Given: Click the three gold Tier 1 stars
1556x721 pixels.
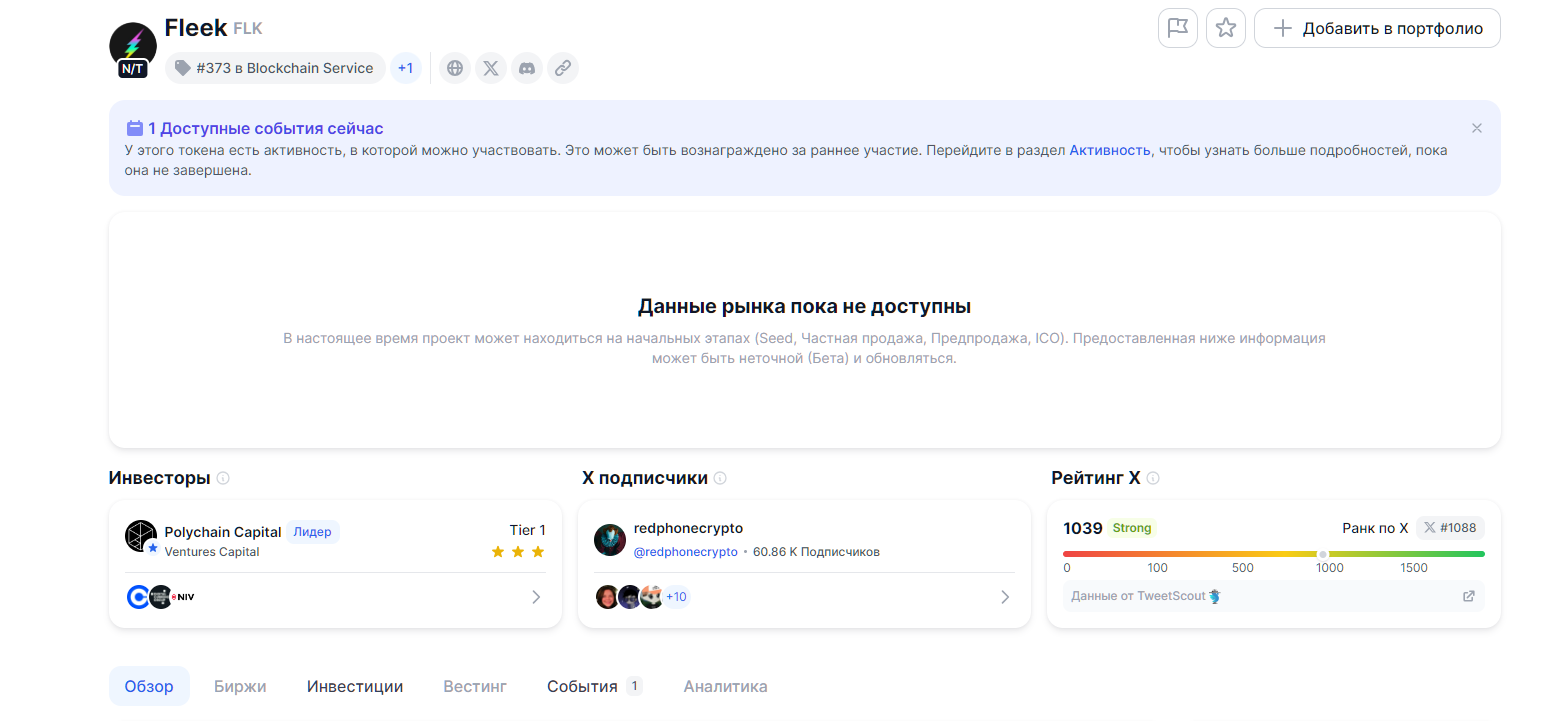Looking at the screenshot, I should tap(518, 552).
